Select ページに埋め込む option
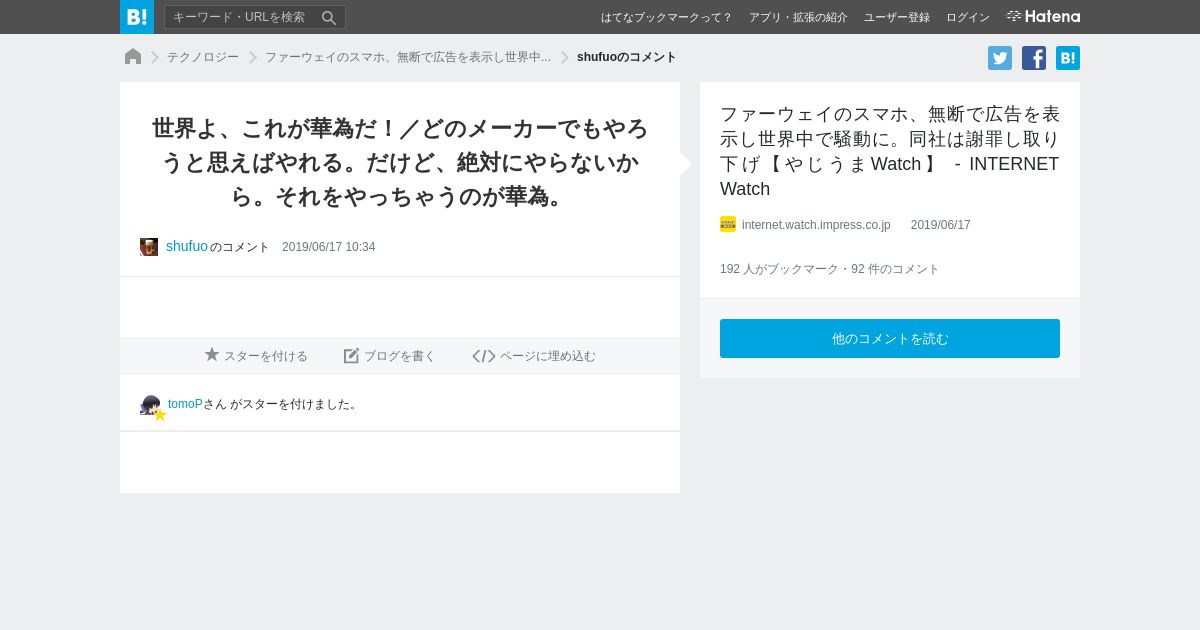 click(548, 356)
